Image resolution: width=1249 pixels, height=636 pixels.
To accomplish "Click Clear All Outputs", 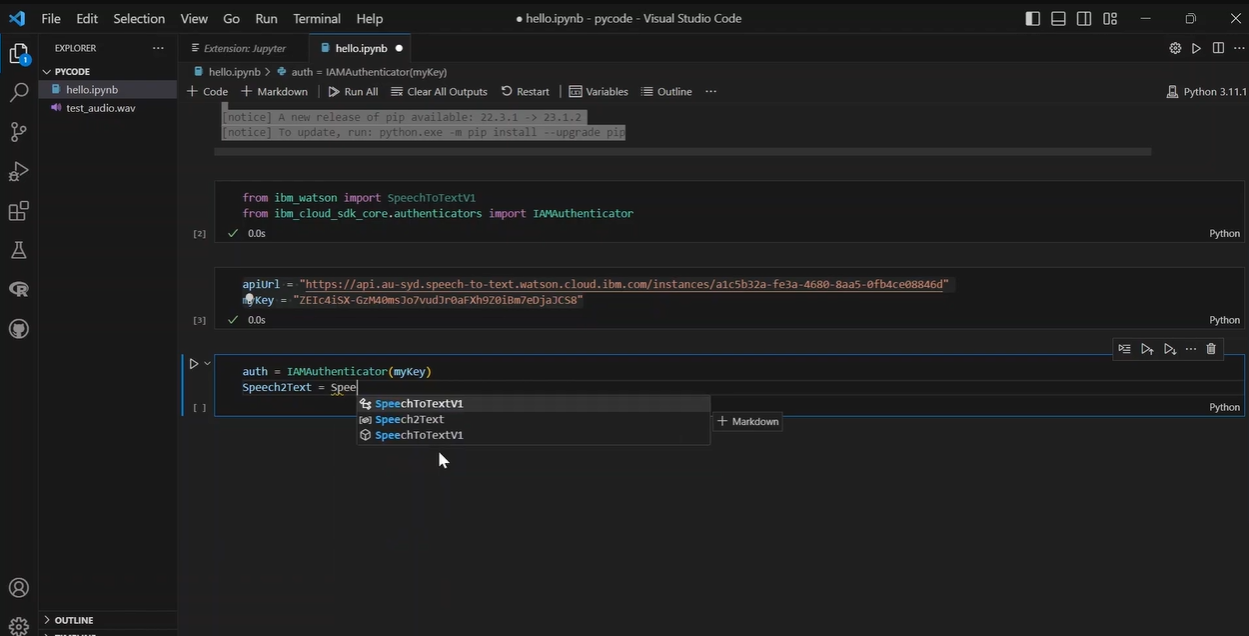I will 439,91.
